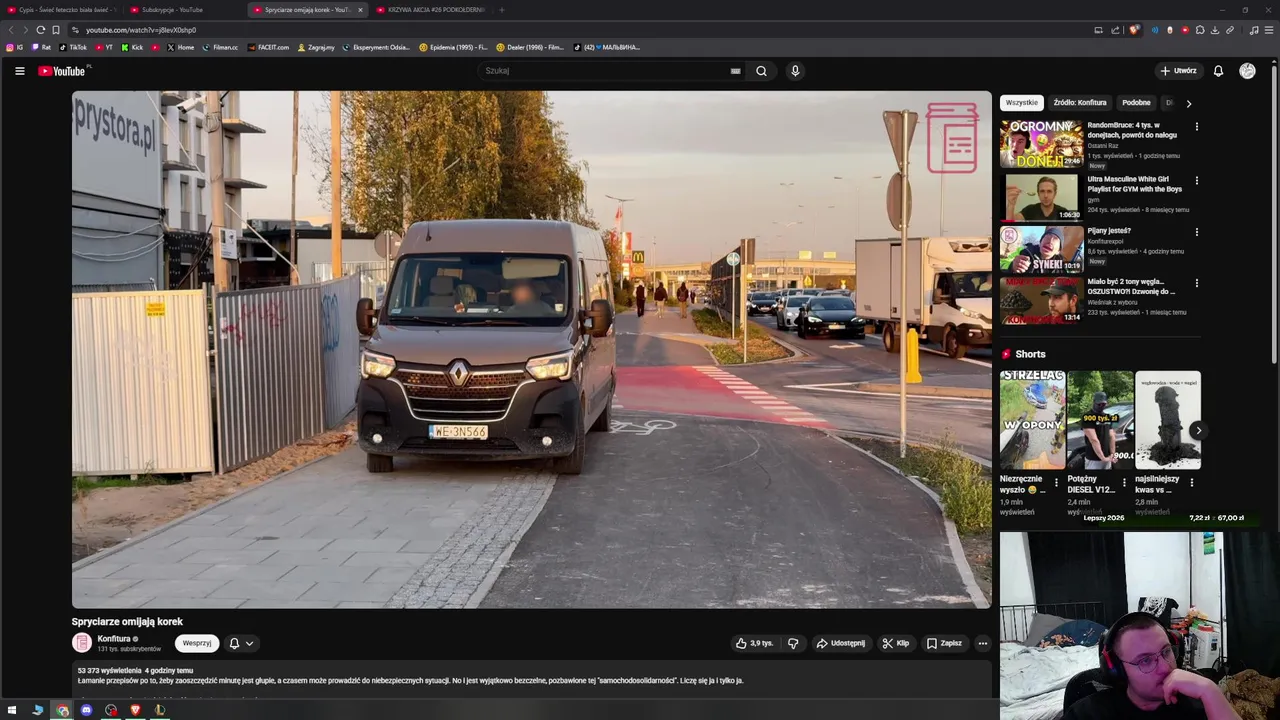The image size is (1280, 720).
Task: Open Konfitura channel avatar
Action: click(82, 643)
